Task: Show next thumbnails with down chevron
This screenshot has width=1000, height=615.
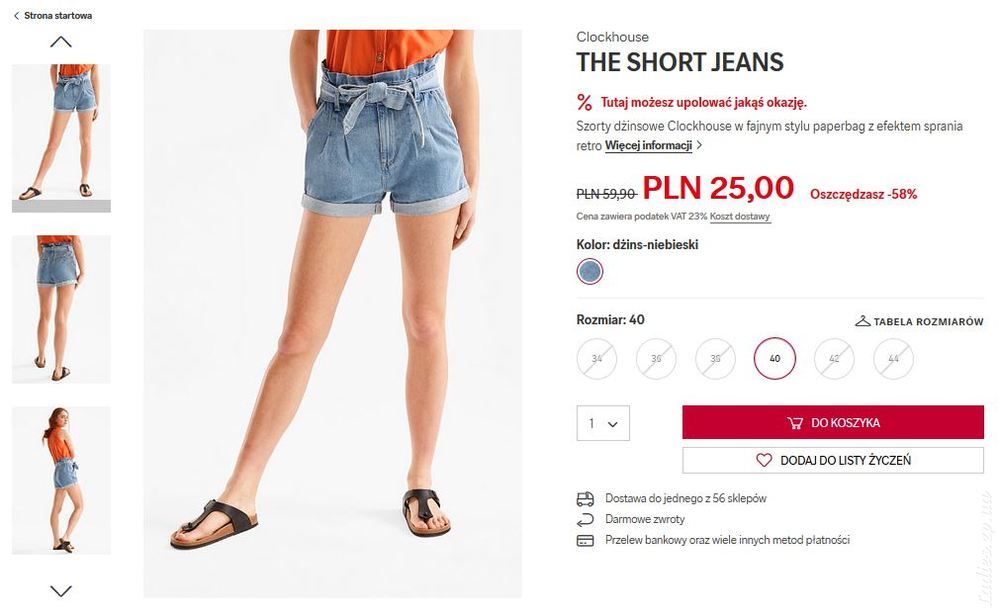Action: [x=61, y=591]
